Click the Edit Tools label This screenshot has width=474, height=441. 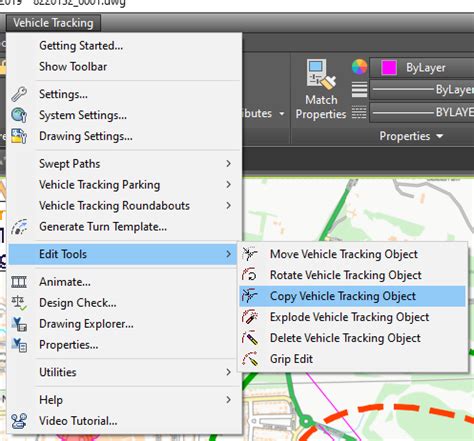pos(63,254)
